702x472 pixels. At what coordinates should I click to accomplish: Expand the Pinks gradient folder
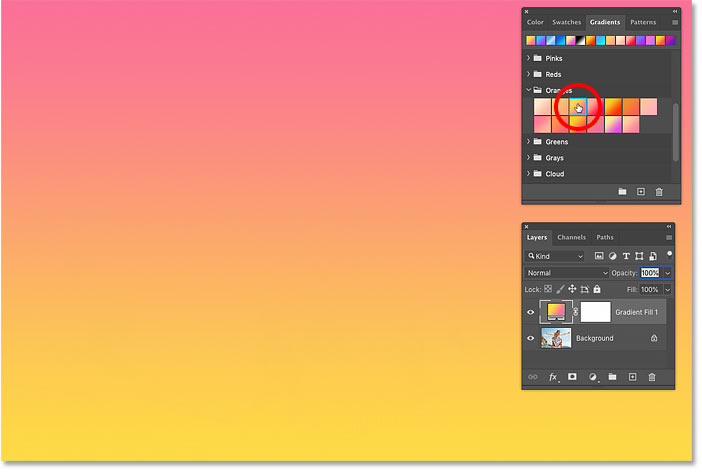pos(528,58)
